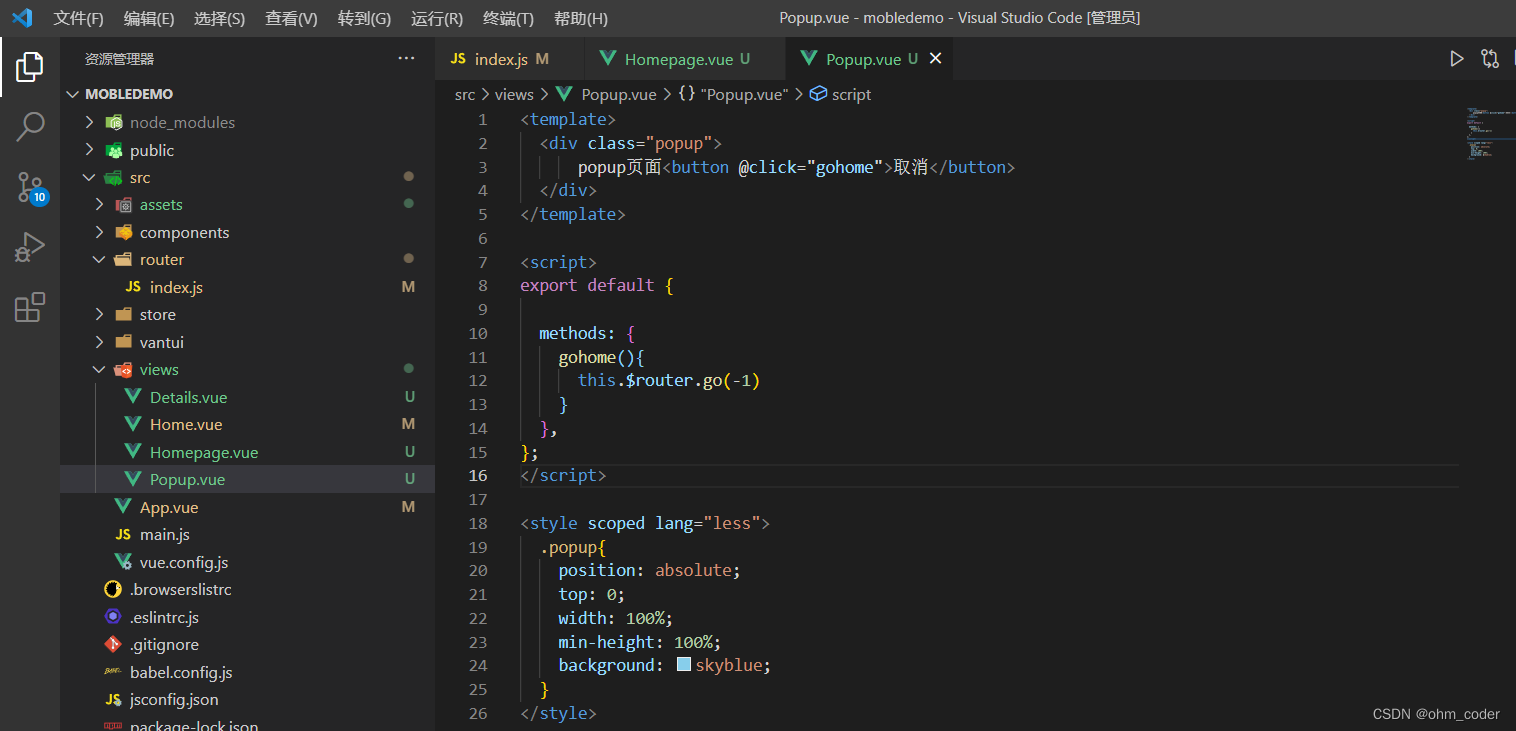Open the 运行(R) menu
Image resolution: width=1516 pixels, height=731 pixels.
[x=437, y=18]
